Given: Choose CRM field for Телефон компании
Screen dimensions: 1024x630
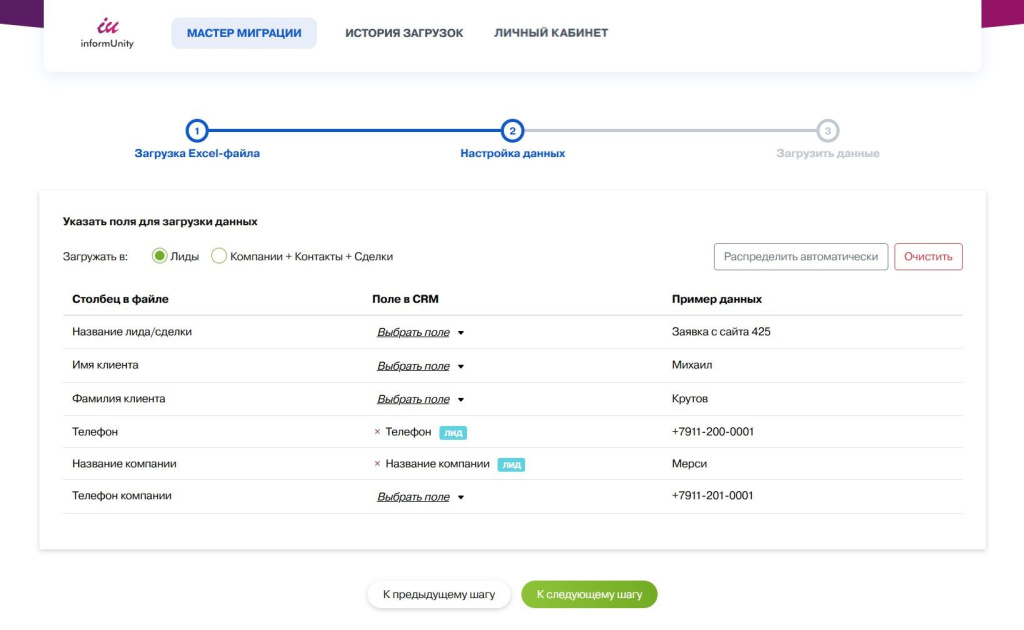Looking at the screenshot, I should pyautogui.click(x=420, y=496).
